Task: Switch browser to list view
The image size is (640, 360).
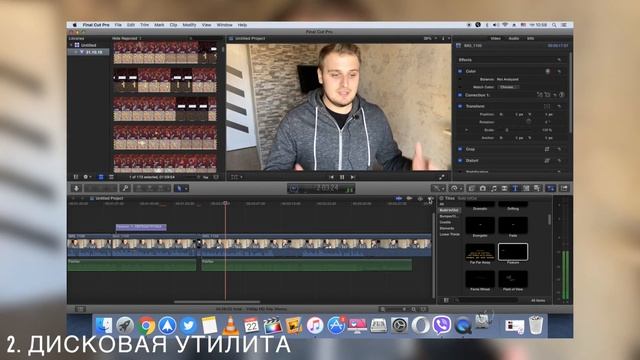Action: (111, 177)
